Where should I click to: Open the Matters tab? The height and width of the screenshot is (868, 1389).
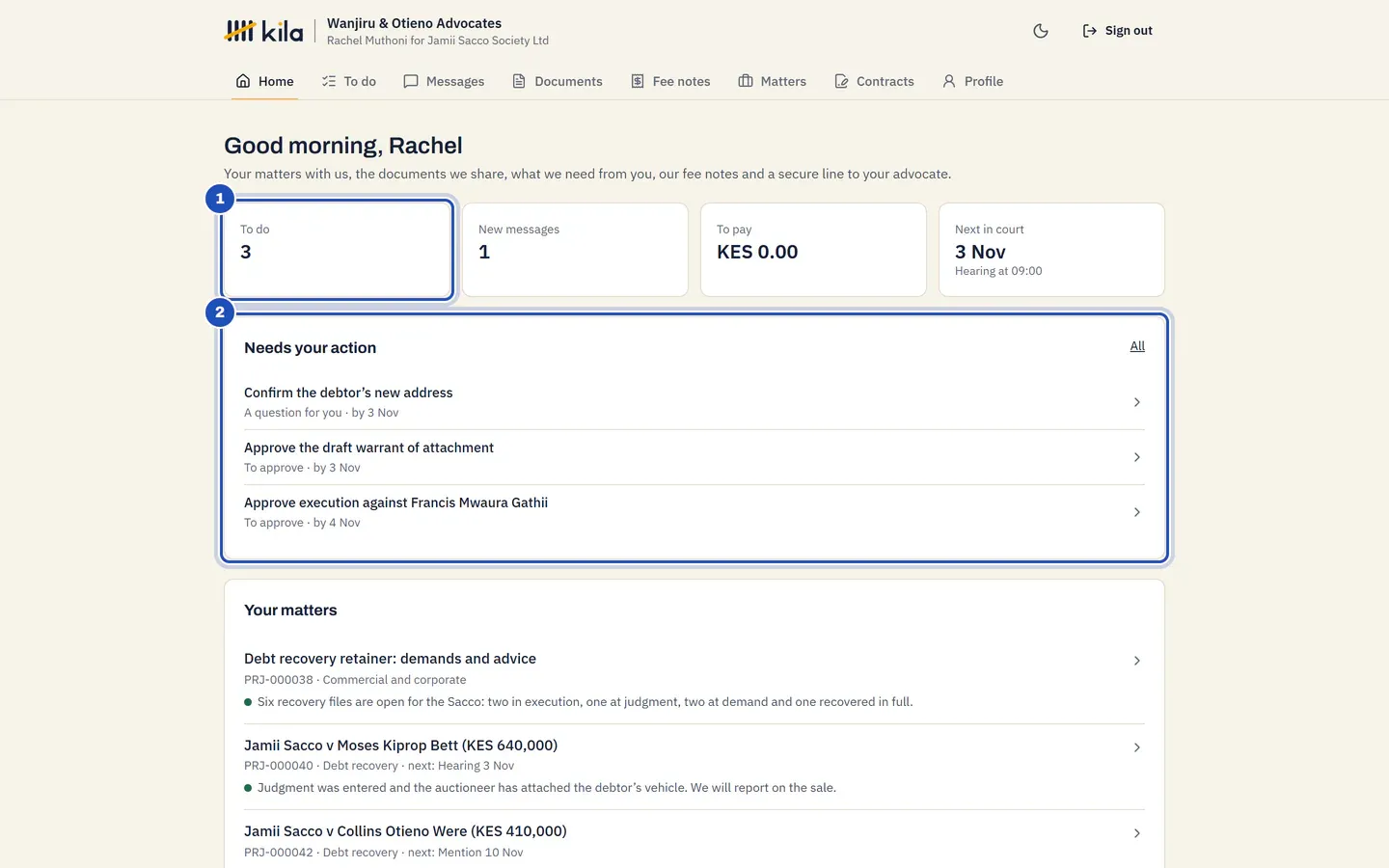tap(773, 81)
